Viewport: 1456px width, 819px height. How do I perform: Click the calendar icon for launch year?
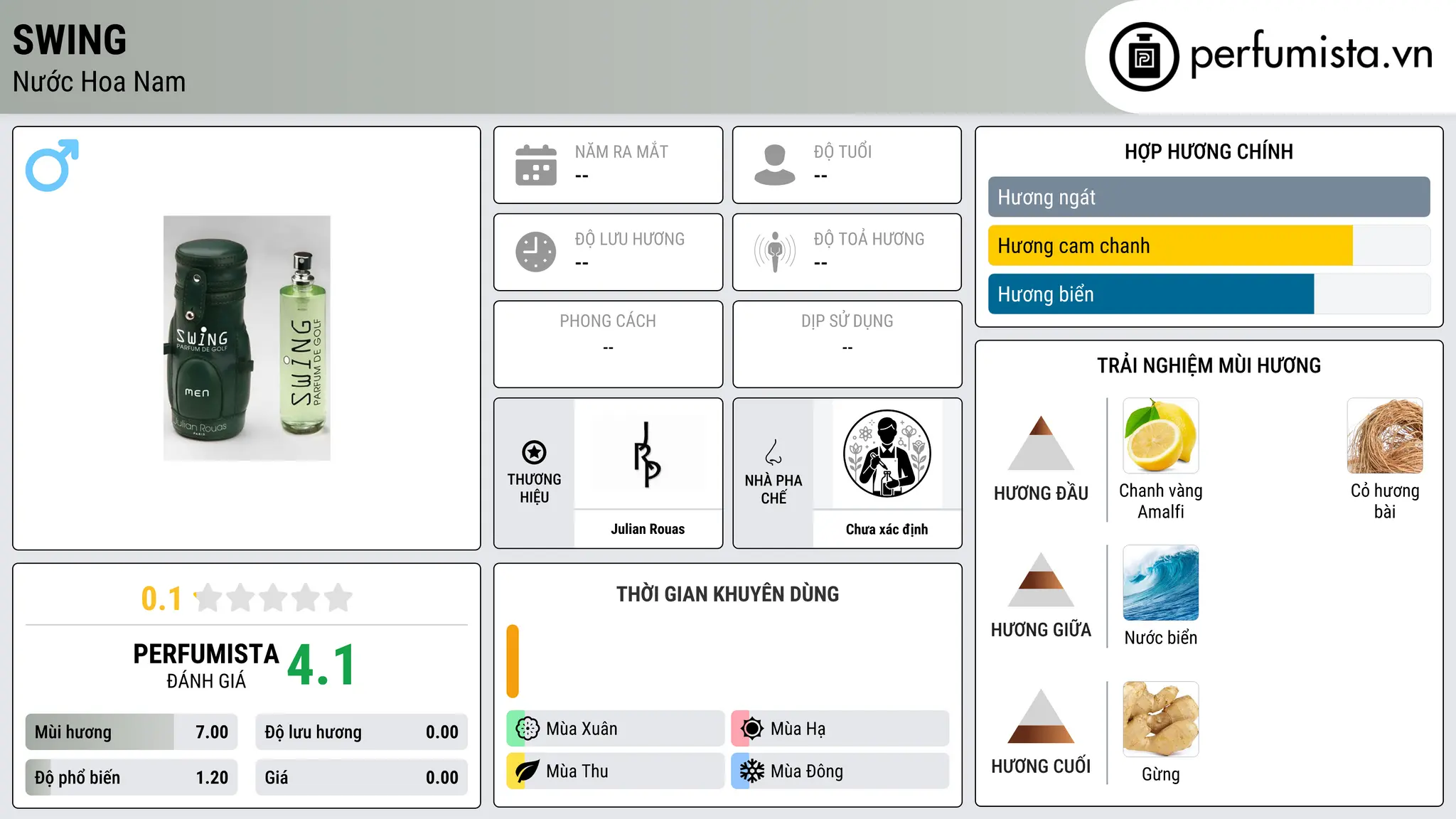pos(536,165)
